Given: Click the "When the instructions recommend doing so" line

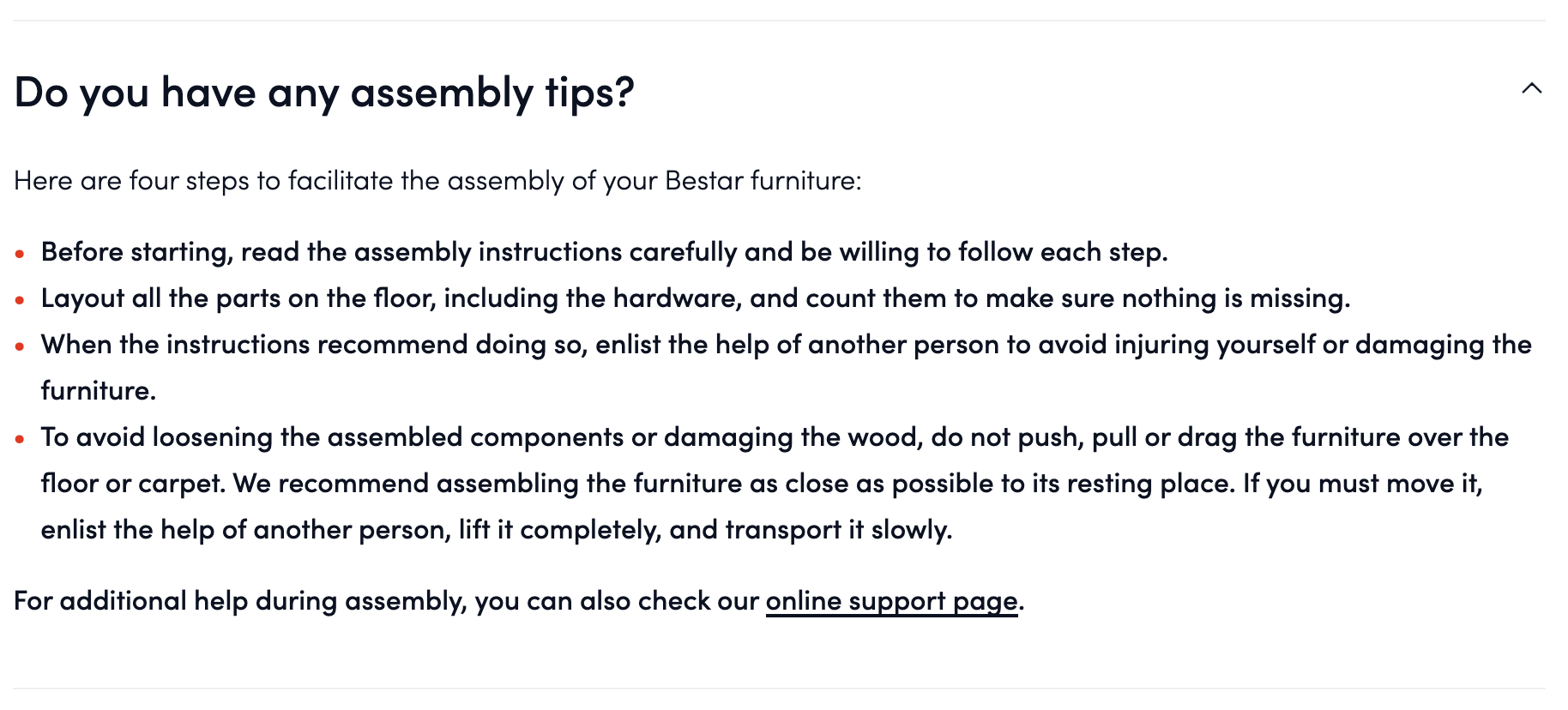Looking at the screenshot, I should [x=786, y=345].
